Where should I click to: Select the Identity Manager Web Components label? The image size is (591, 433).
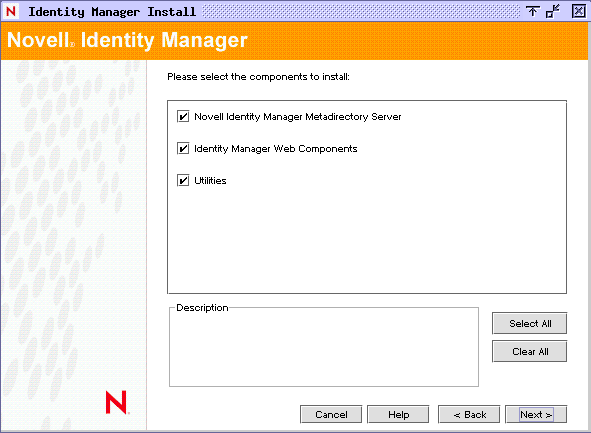[x=276, y=149]
